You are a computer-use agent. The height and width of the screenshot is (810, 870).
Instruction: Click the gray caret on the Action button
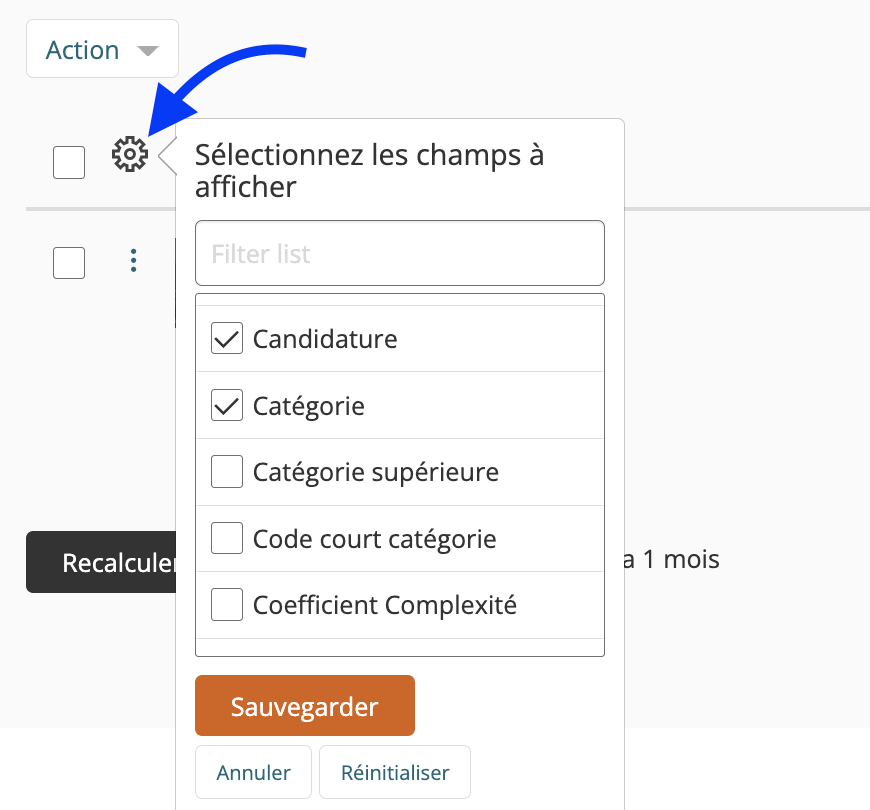click(148, 51)
